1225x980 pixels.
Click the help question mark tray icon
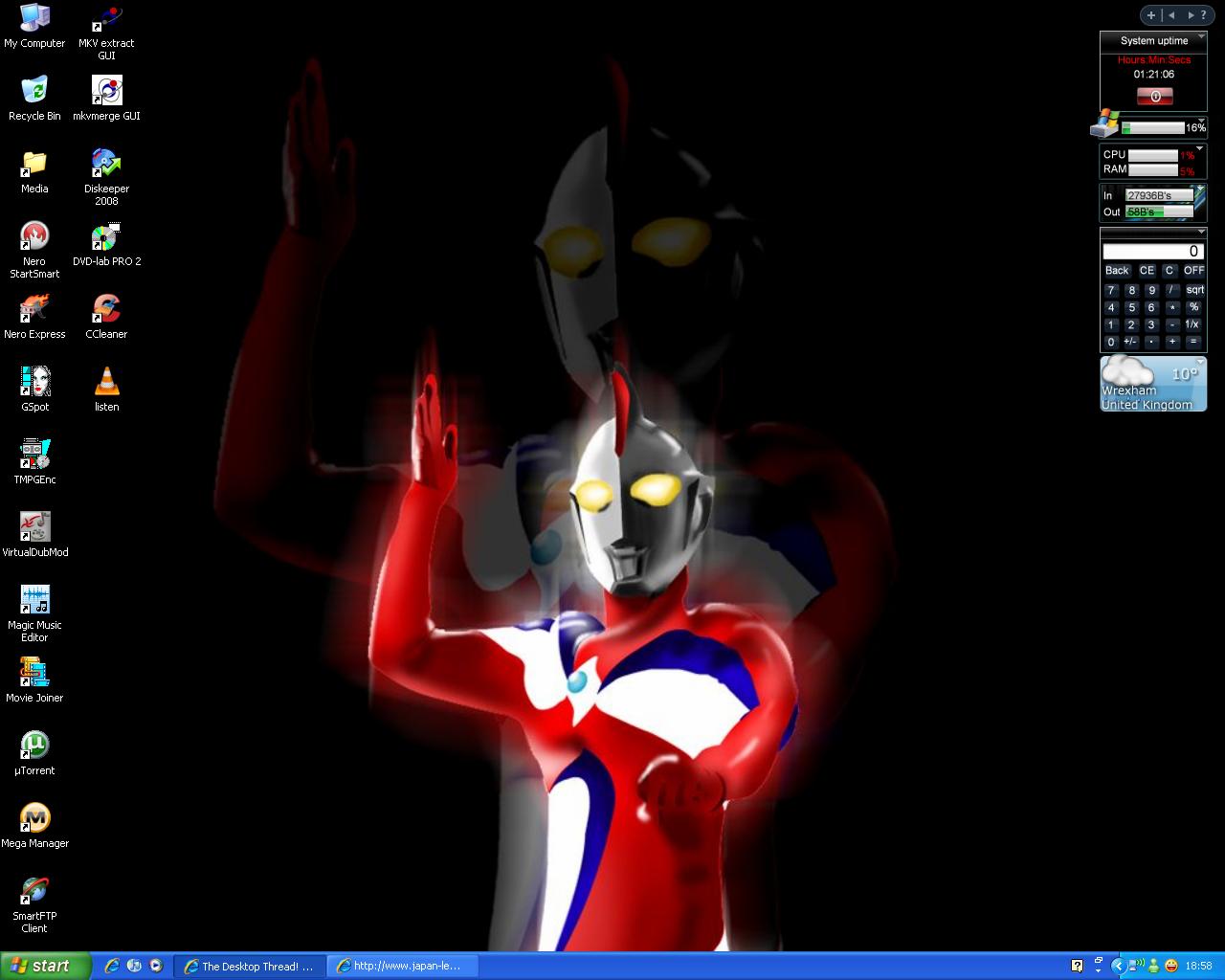[1077, 966]
